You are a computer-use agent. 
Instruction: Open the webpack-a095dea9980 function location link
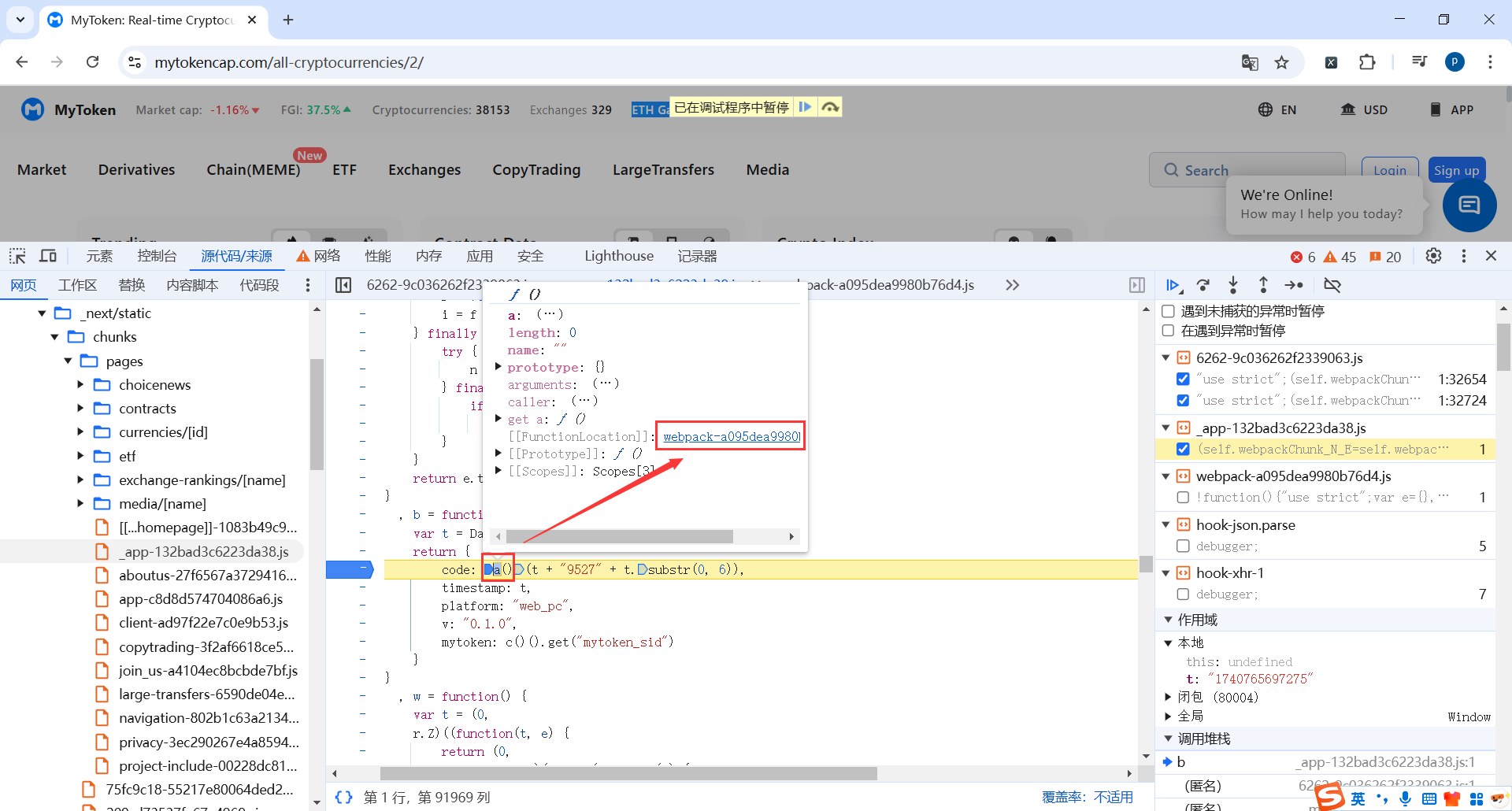731,436
